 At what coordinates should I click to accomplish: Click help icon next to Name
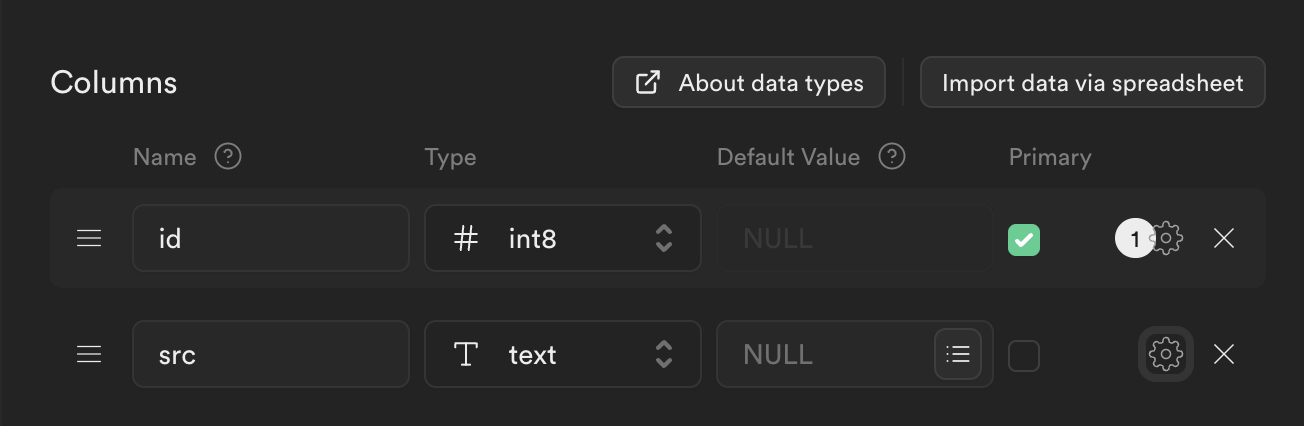(x=229, y=157)
